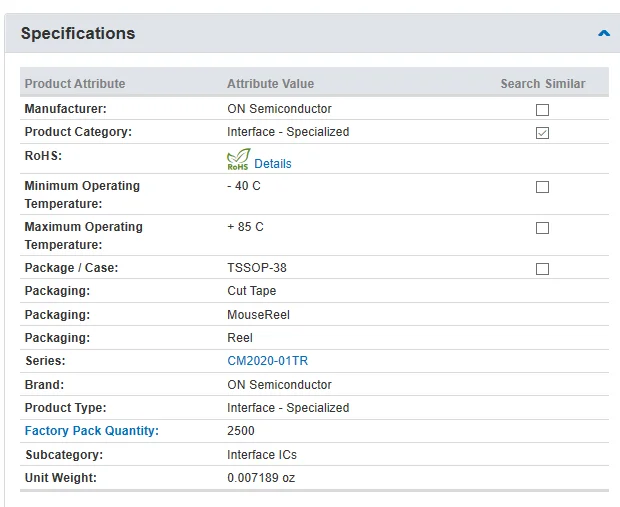The height and width of the screenshot is (507, 620).
Task: Click the RoHS green leaf icon
Action: [238, 159]
